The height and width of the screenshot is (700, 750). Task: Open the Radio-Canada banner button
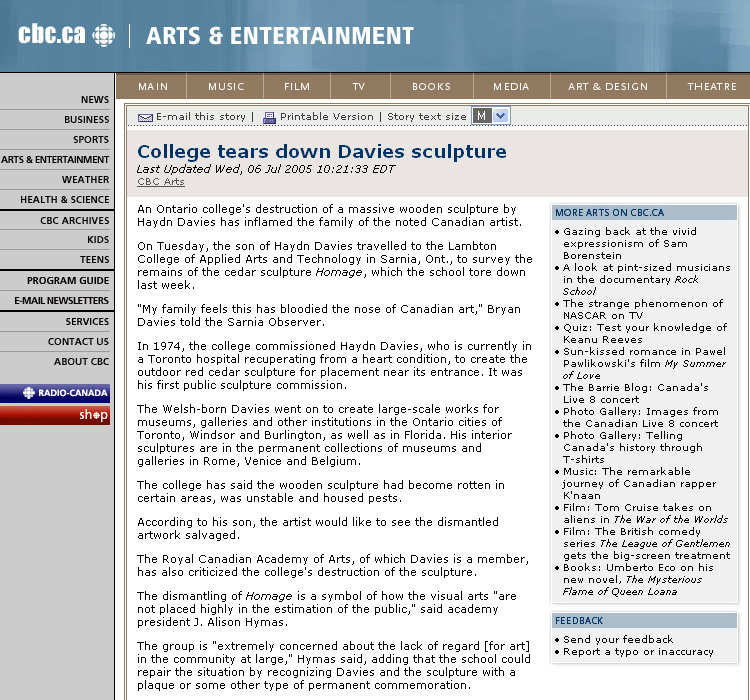click(55, 393)
